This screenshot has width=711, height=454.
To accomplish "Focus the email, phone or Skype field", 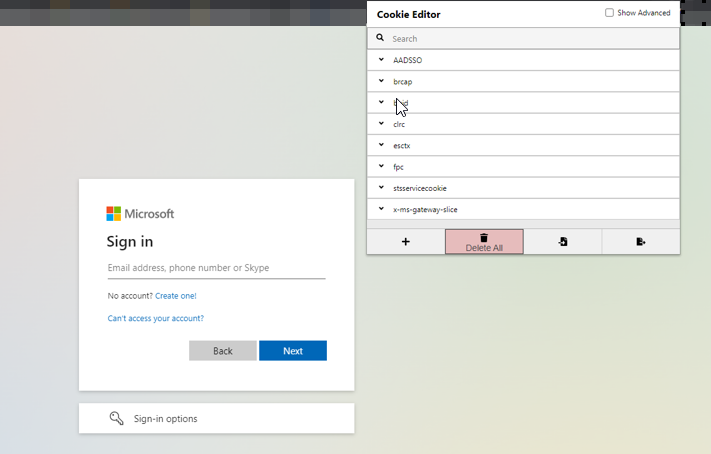I will (x=216, y=268).
